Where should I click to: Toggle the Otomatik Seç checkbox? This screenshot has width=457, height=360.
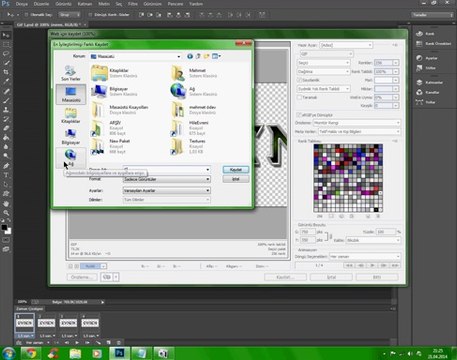click(26, 15)
